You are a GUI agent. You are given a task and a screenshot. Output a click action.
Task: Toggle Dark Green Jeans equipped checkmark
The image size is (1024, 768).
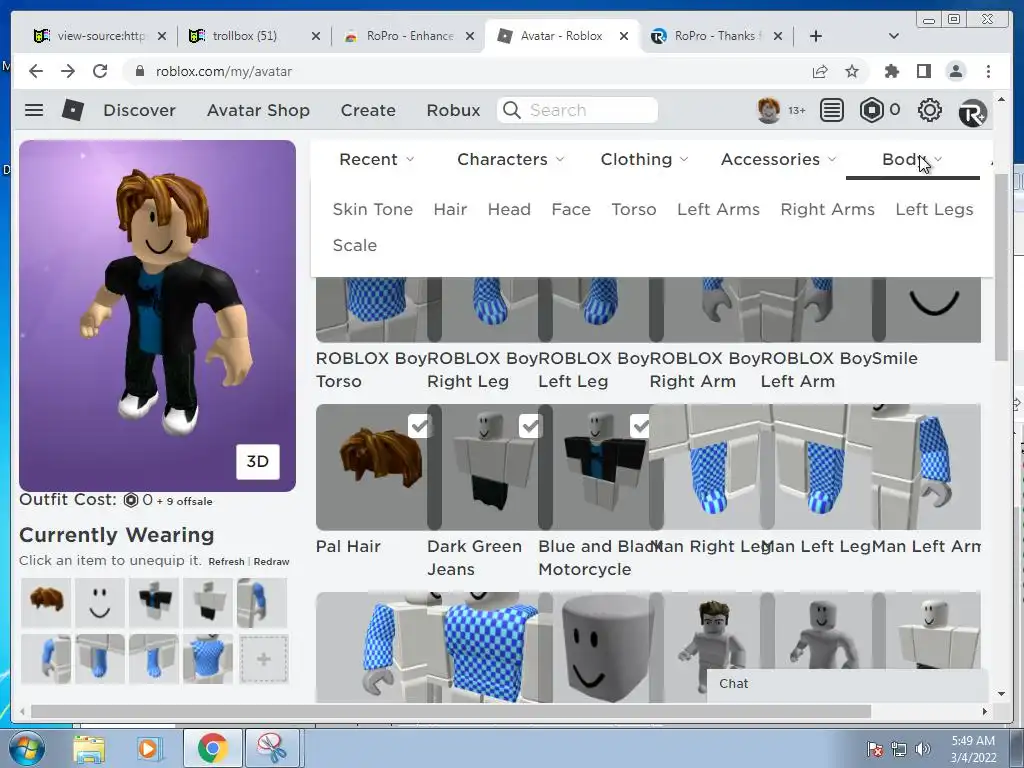point(530,426)
